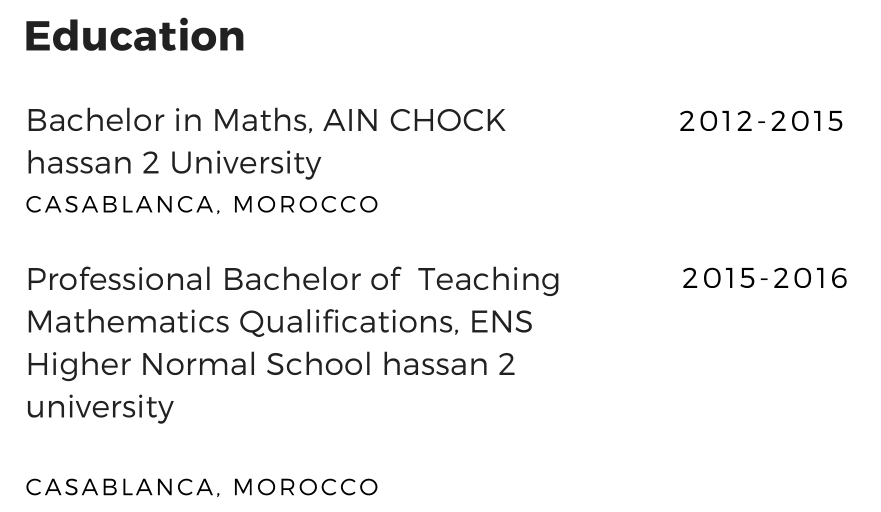Click "MOROCCO" in the bottom location line
The image size is (881, 512).
coord(306,488)
